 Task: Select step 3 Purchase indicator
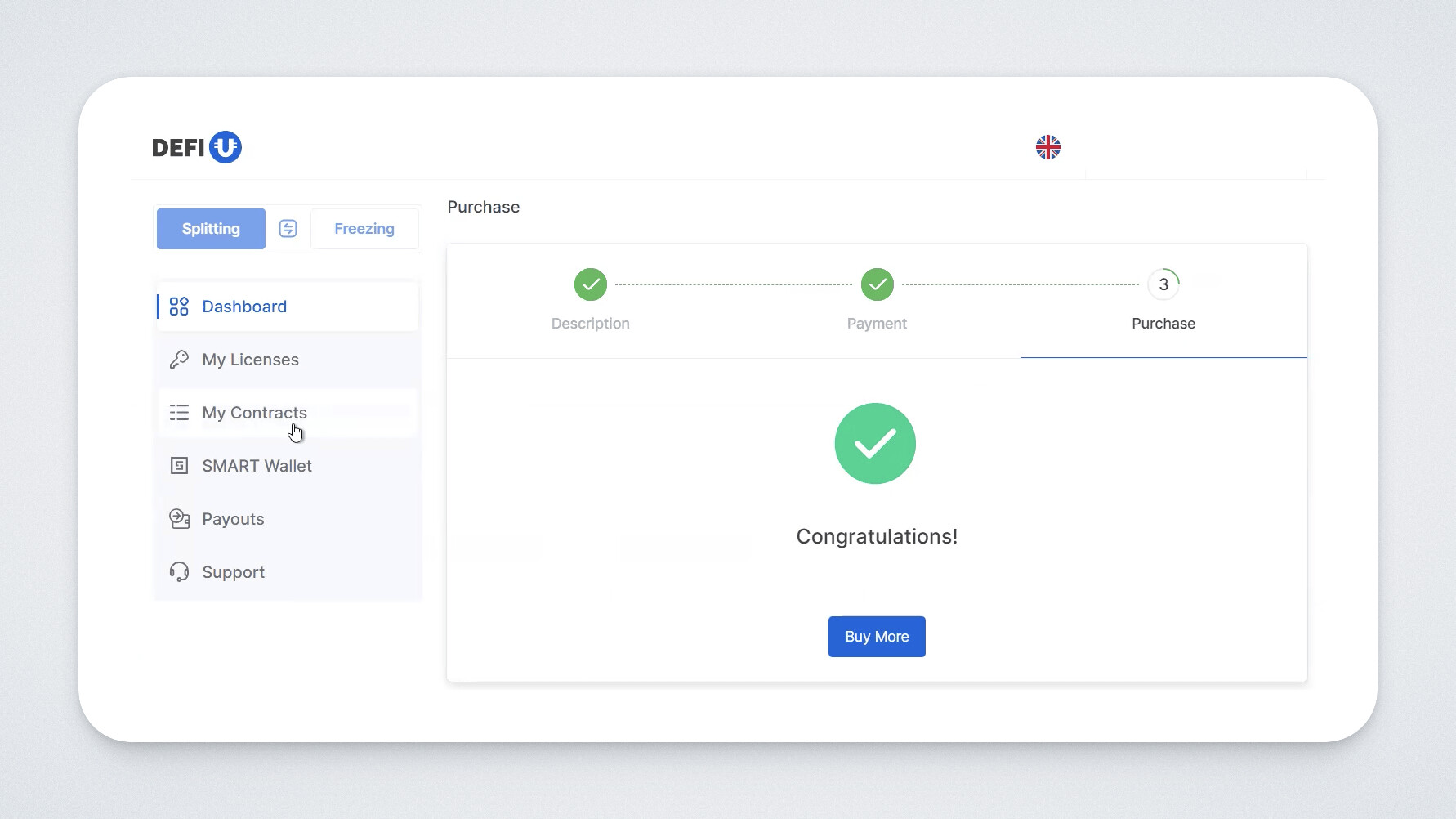click(x=1163, y=284)
